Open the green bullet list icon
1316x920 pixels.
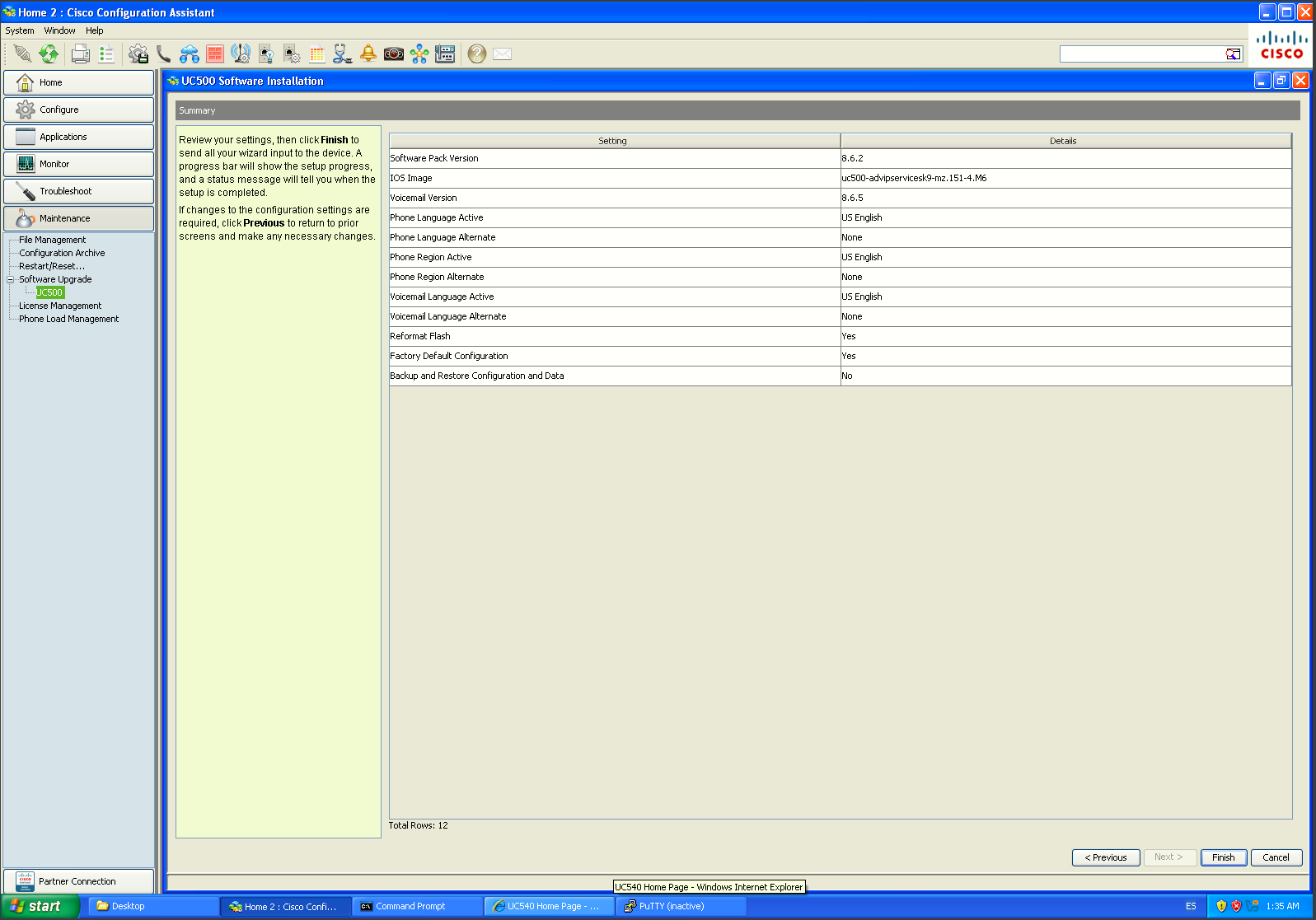106,54
